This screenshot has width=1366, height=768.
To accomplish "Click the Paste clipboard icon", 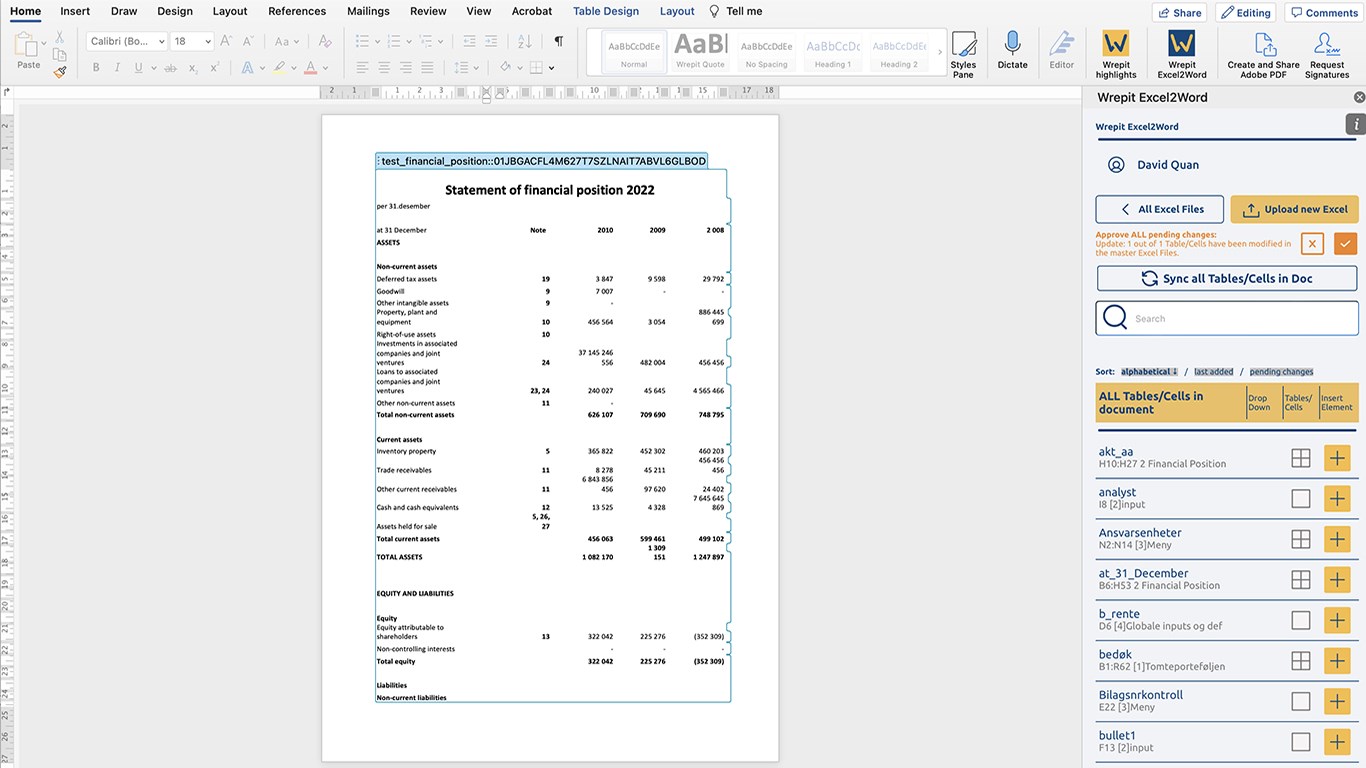I will coord(25,45).
